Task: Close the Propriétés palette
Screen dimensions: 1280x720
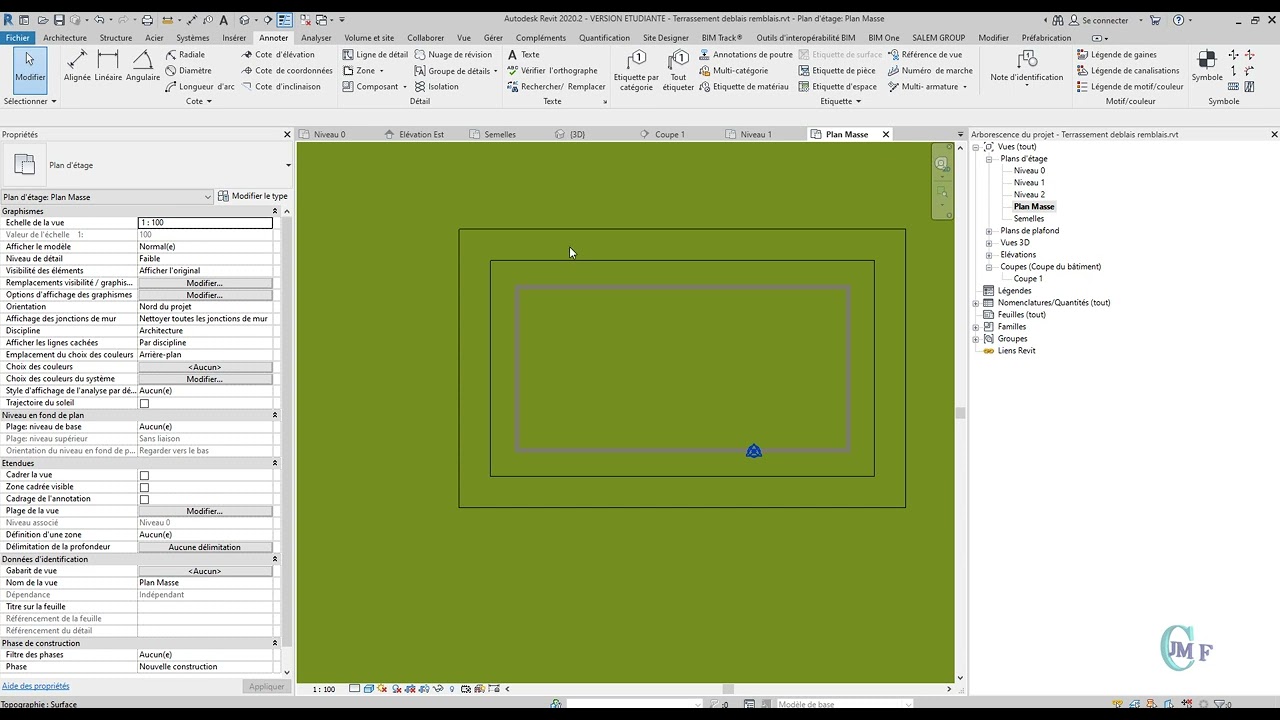Action: tap(287, 134)
